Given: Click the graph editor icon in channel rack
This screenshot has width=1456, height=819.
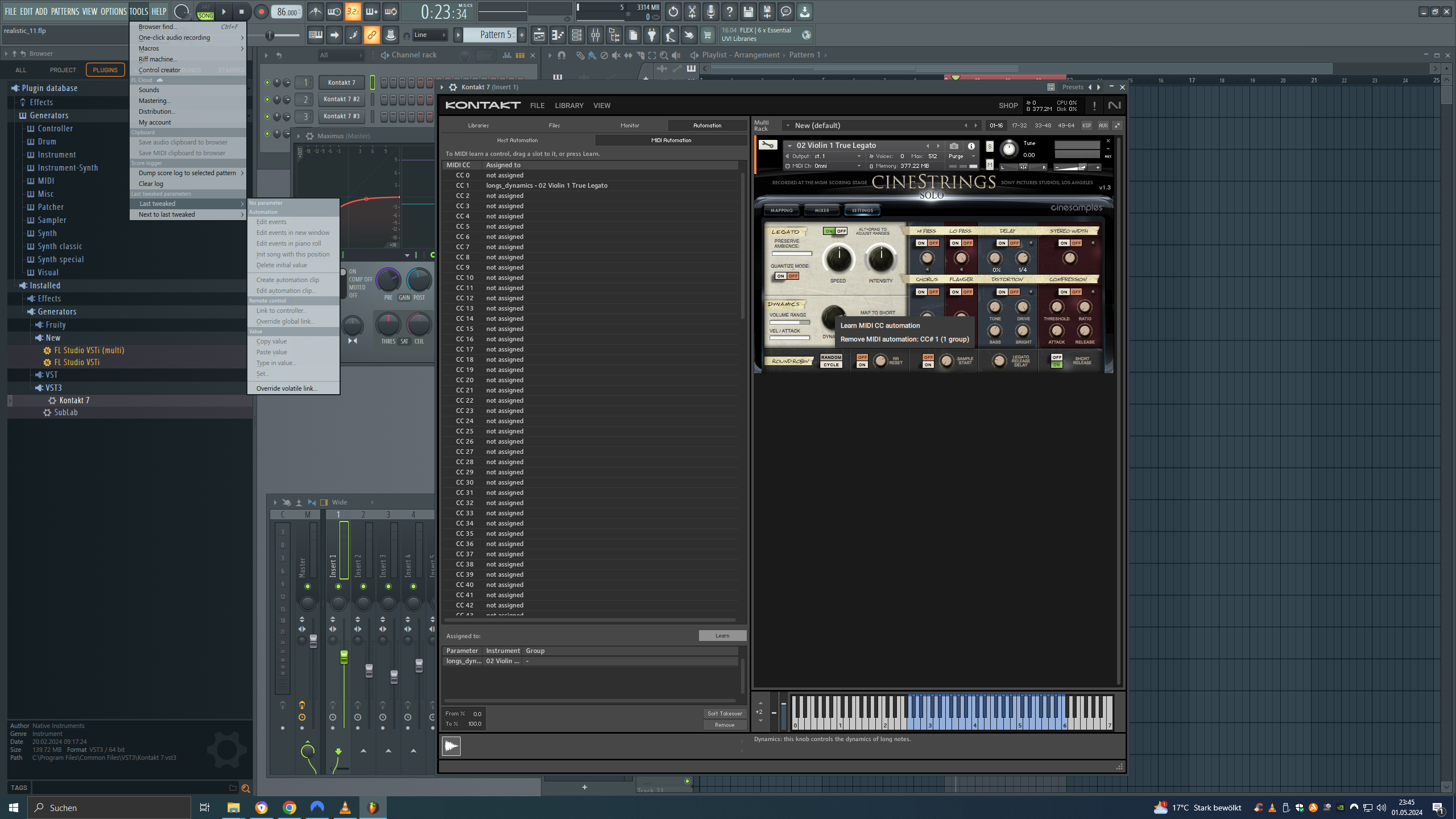Looking at the screenshot, I should 507,55.
